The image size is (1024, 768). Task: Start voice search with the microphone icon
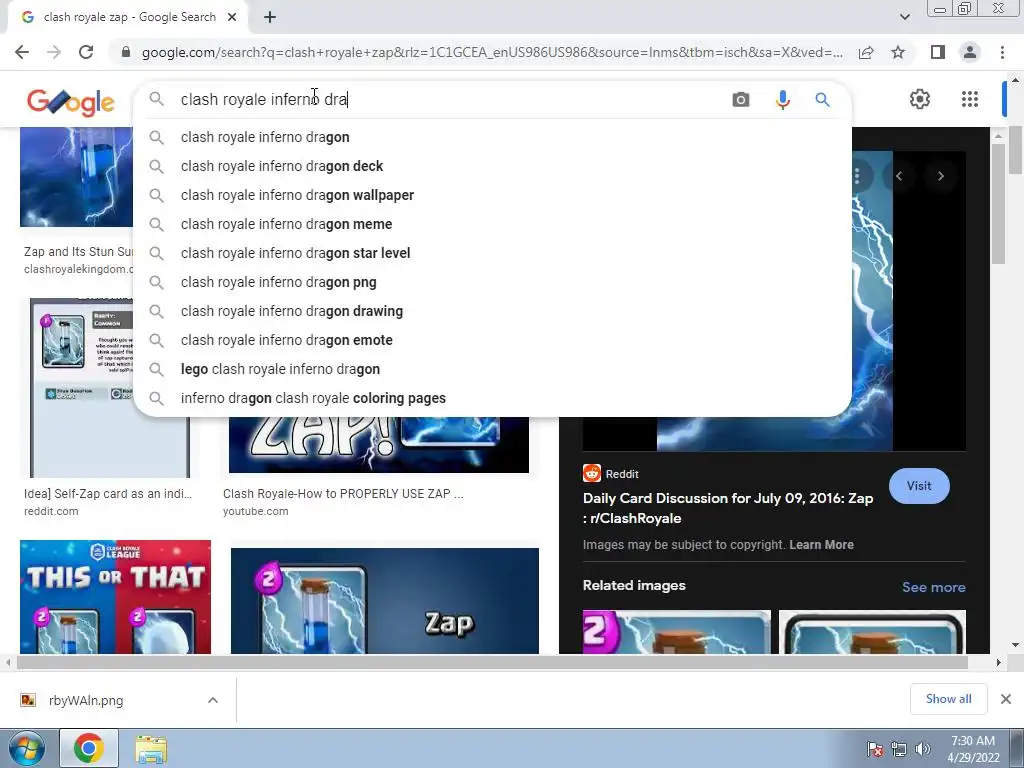782,99
